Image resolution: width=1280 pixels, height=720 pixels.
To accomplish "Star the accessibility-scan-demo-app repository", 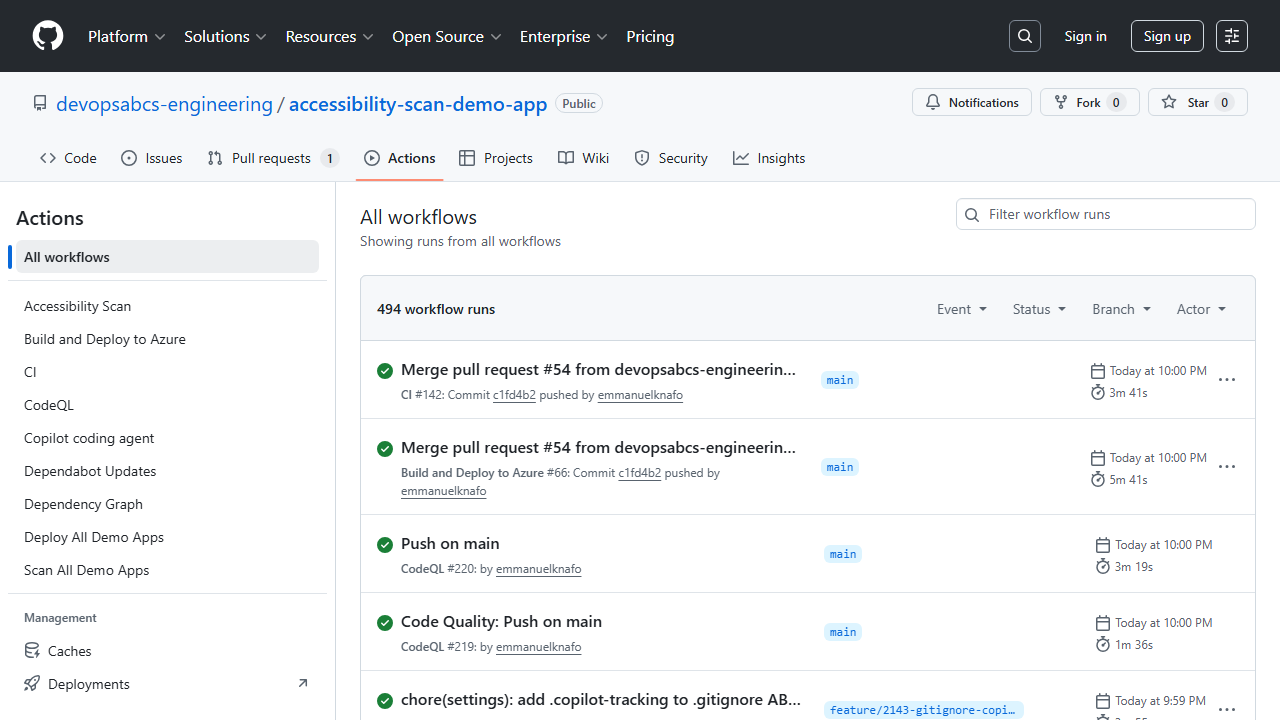I will pos(1197,102).
